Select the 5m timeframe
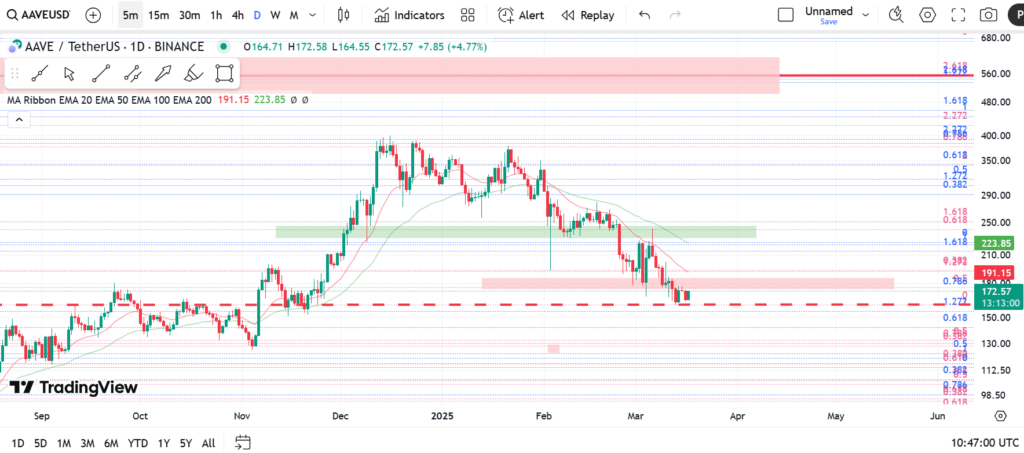Image resolution: width=1024 pixels, height=453 pixels. 130,15
